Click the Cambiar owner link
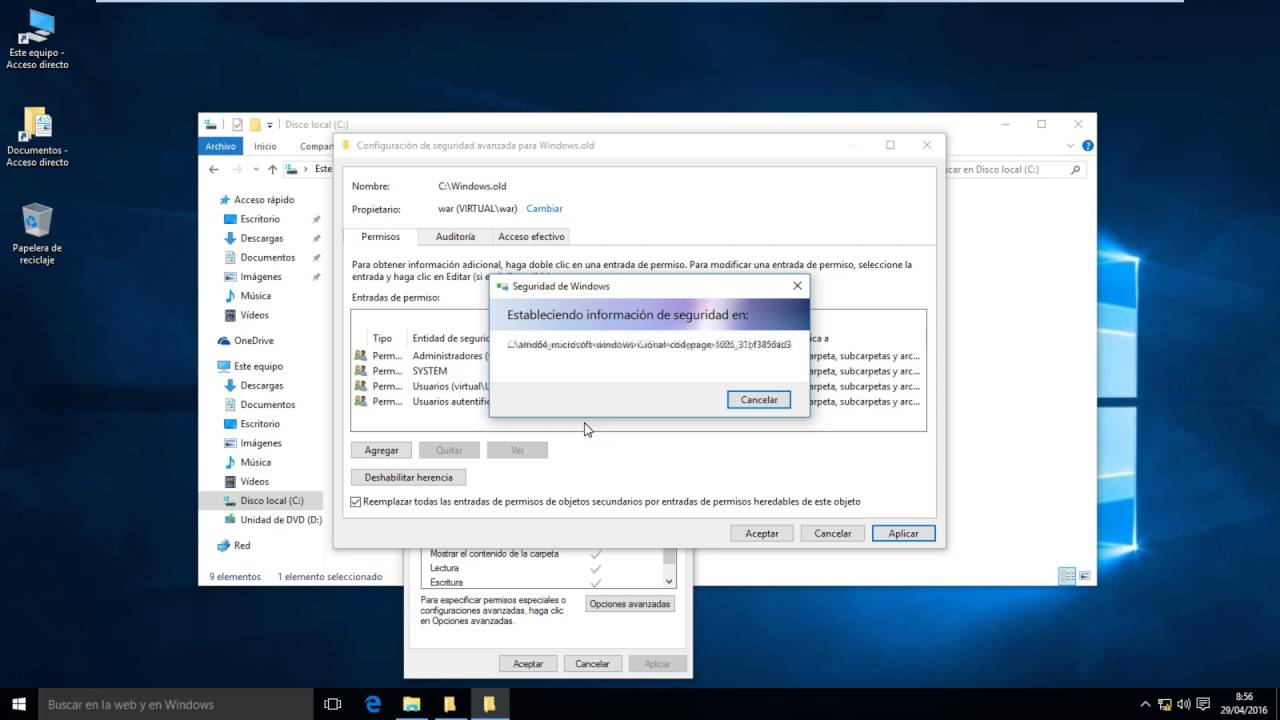The height and width of the screenshot is (720, 1280). tap(544, 209)
